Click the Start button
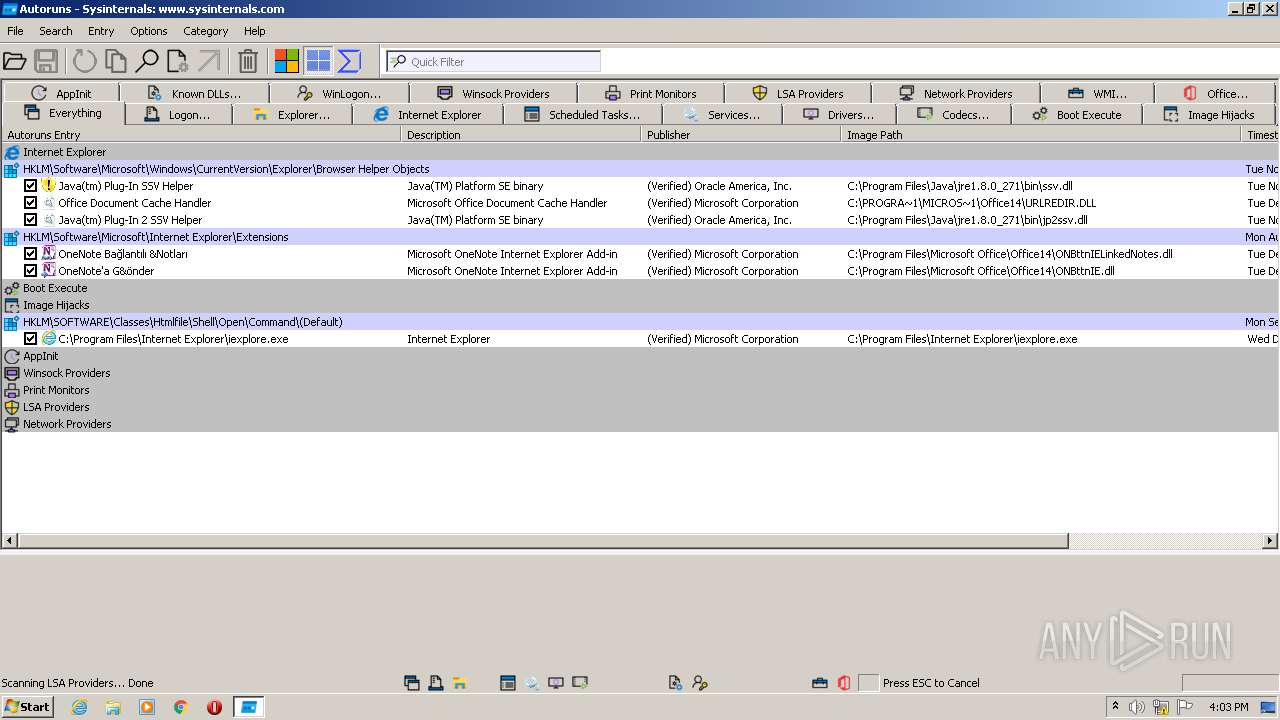Screen dimensions: 1280x720 [x=28, y=707]
